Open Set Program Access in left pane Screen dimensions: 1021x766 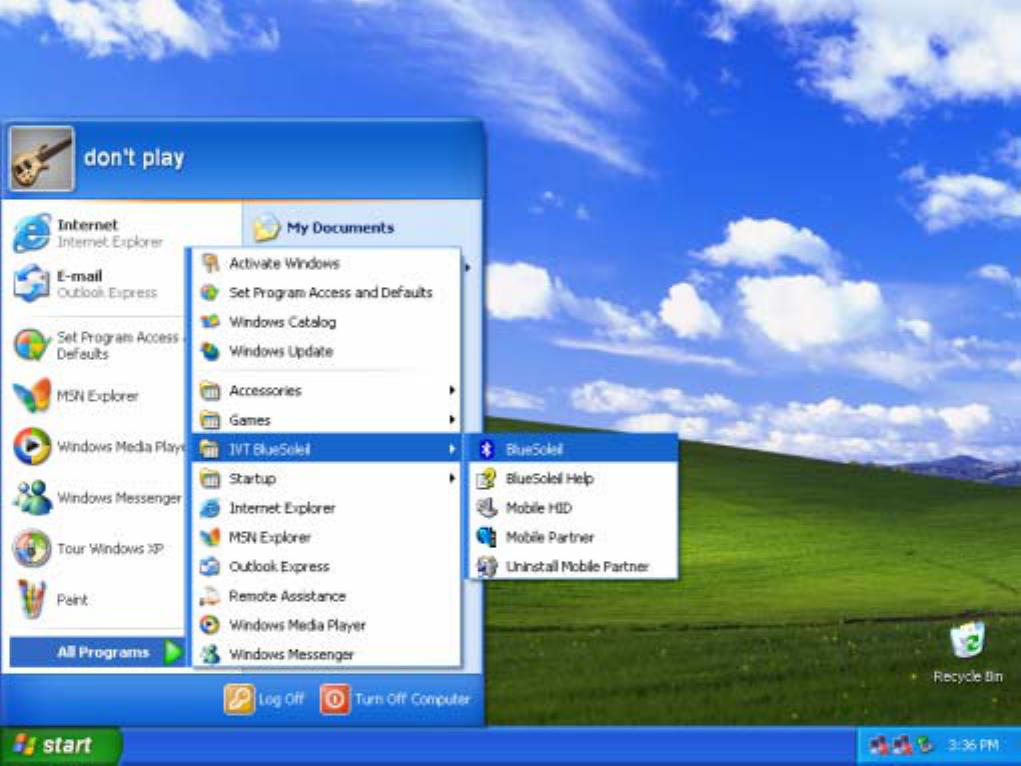click(98, 345)
